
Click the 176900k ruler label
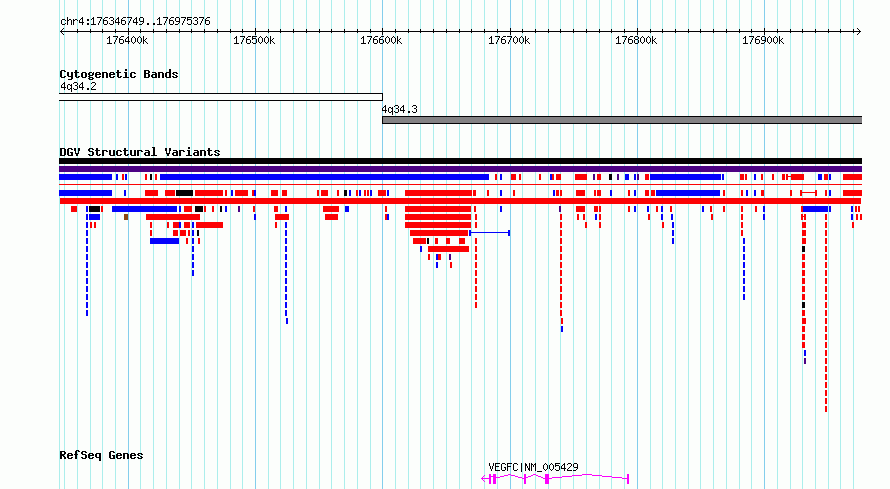tap(763, 40)
